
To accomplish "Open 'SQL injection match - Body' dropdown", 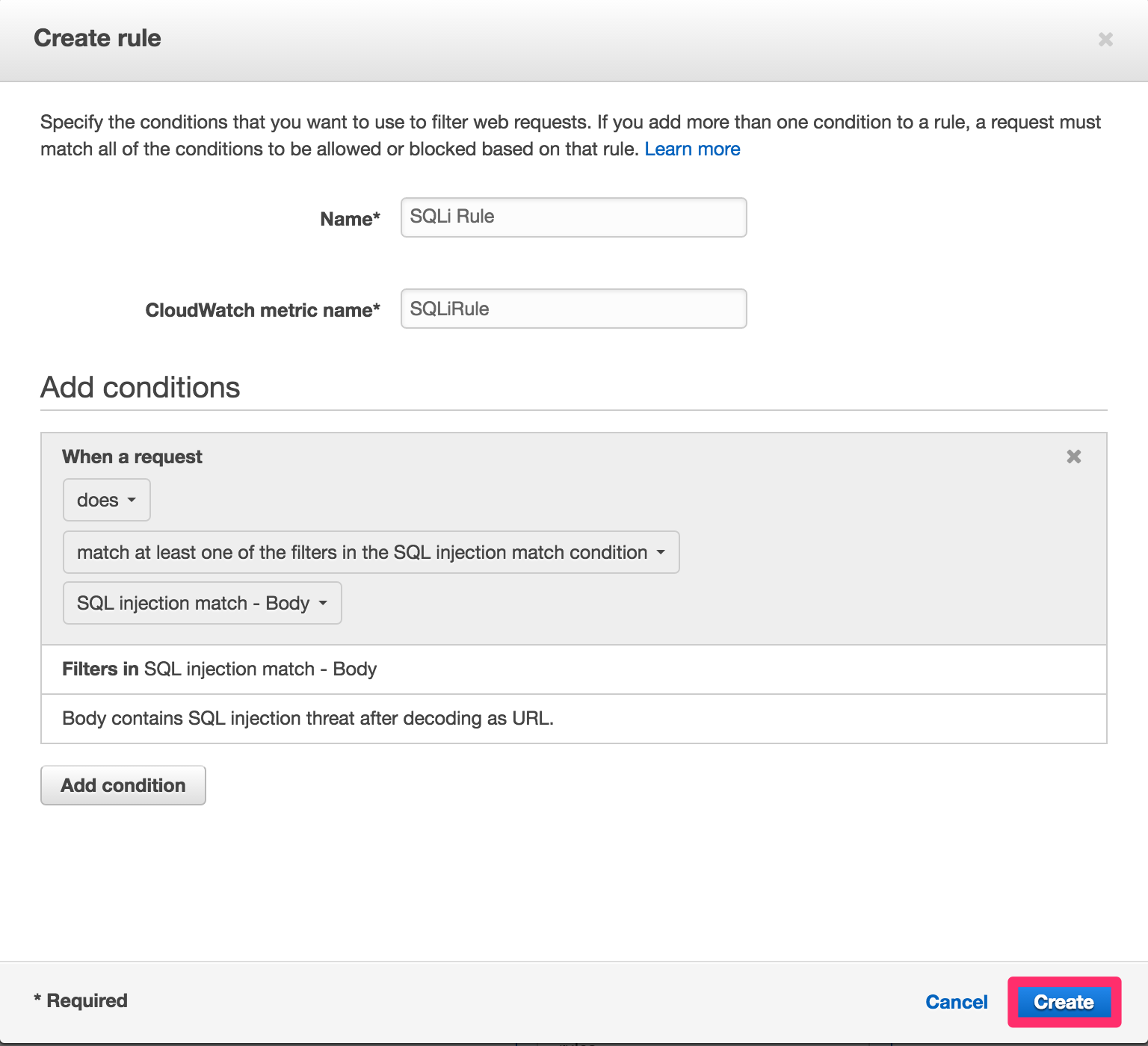I will coord(203,603).
